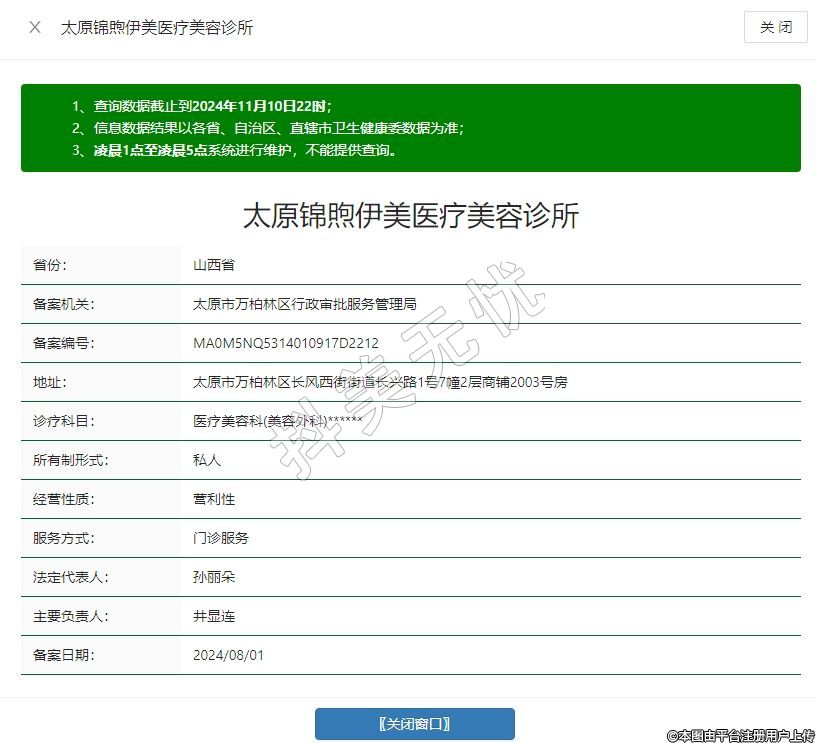The height and width of the screenshot is (743, 816).
Task: Click the 备案编号 field label
Action: pyautogui.click(x=64, y=343)
